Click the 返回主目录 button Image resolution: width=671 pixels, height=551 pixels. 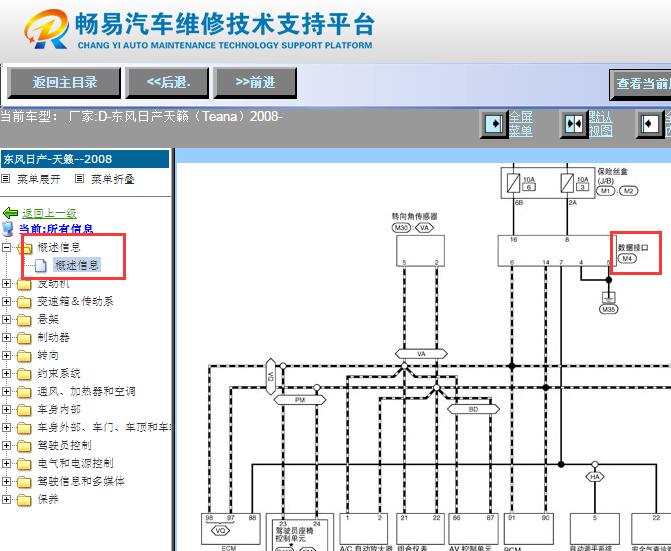pyautogui.click(x=64, y=82)
